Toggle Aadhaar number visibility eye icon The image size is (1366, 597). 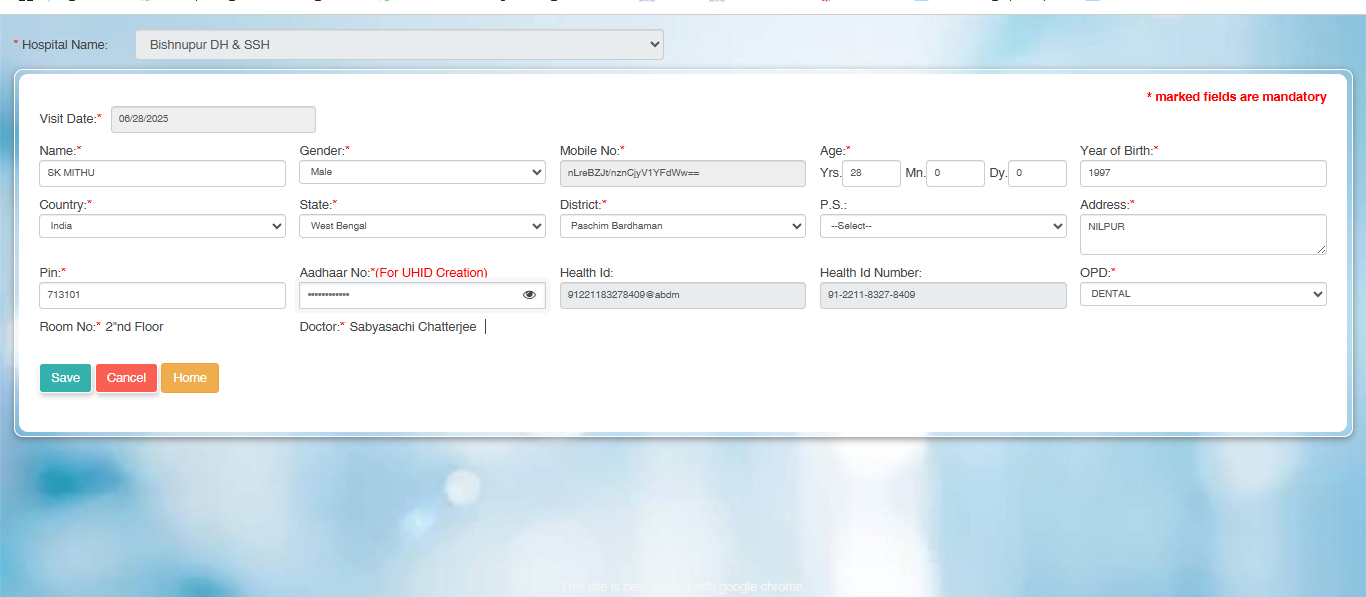[x=529, y=295]
